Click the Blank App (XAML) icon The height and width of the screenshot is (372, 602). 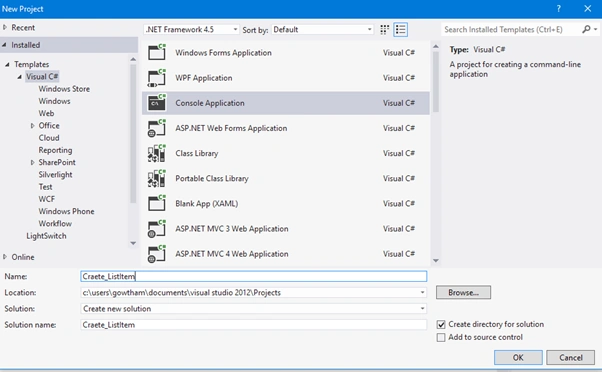[x=157, y=203]
